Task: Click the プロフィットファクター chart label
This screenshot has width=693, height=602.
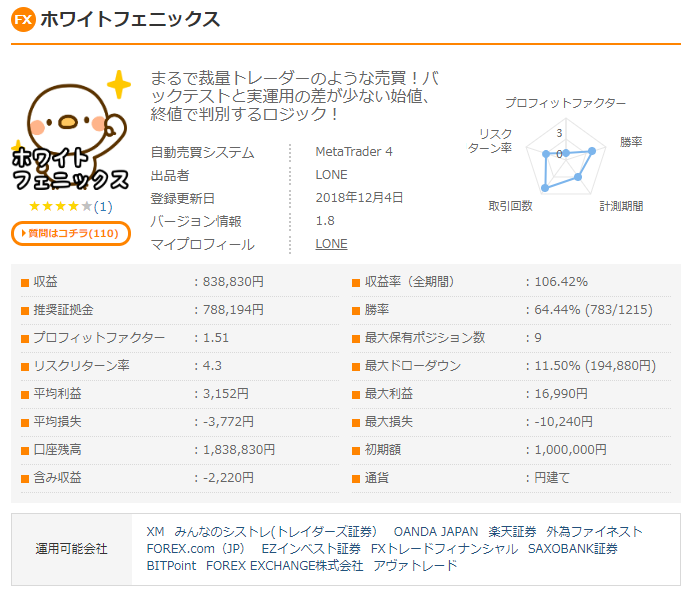Action: 565,103
